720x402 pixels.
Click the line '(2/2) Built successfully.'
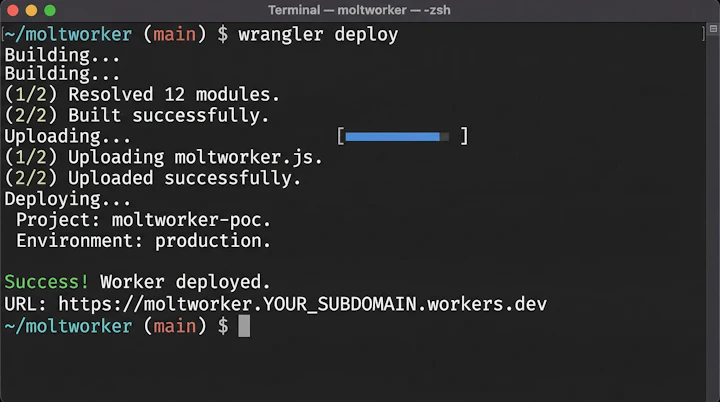point(137,115)
